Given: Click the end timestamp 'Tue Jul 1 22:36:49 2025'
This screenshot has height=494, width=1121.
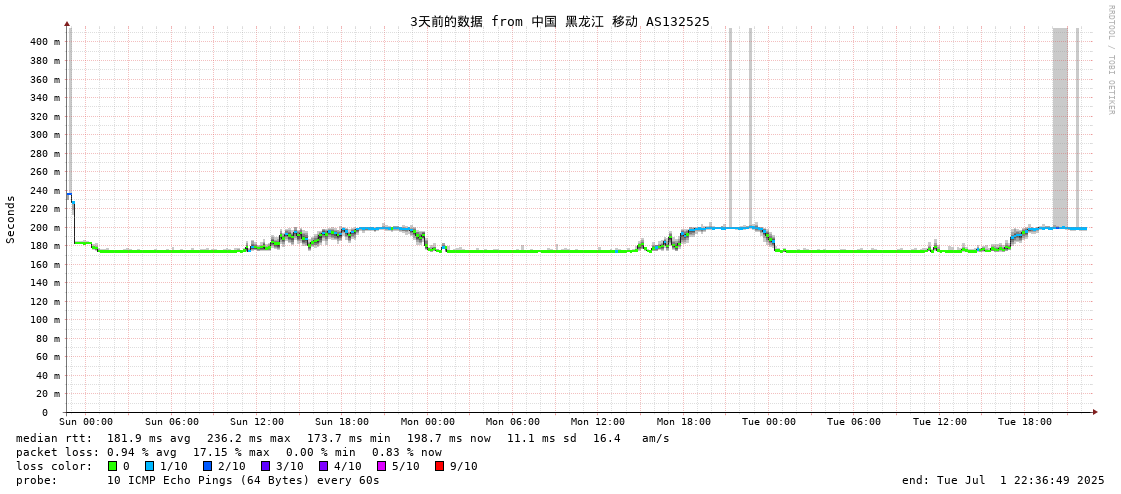Looking at the screenshot, I should click(x=1018, y=480).
